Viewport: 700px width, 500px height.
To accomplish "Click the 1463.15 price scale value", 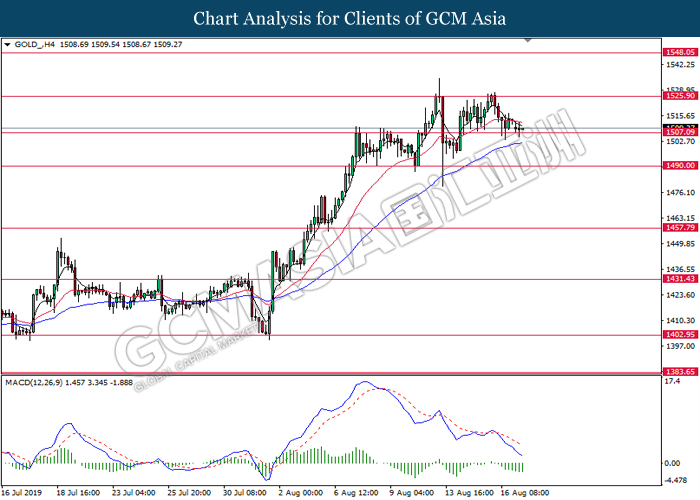I will pos(680,218).
